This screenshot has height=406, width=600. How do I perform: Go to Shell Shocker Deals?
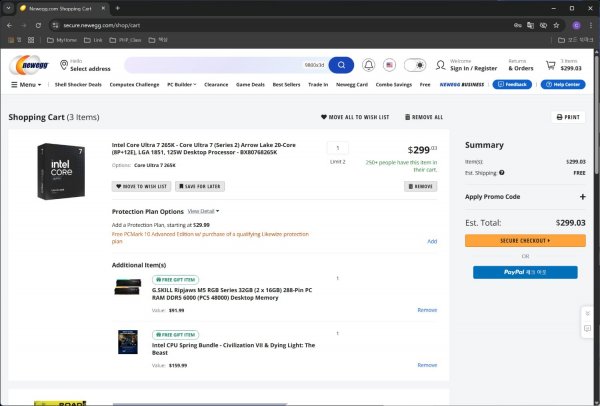pyautogui.click(x=78, y=85)
